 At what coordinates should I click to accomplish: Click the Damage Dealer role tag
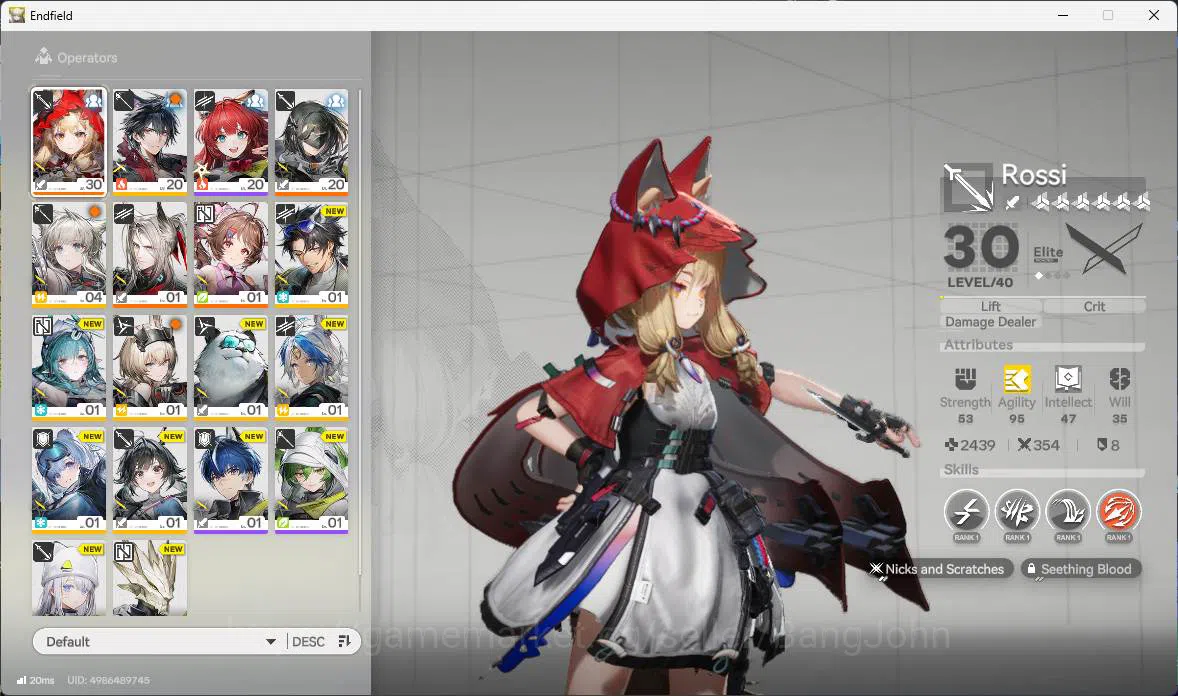[990, 322]
